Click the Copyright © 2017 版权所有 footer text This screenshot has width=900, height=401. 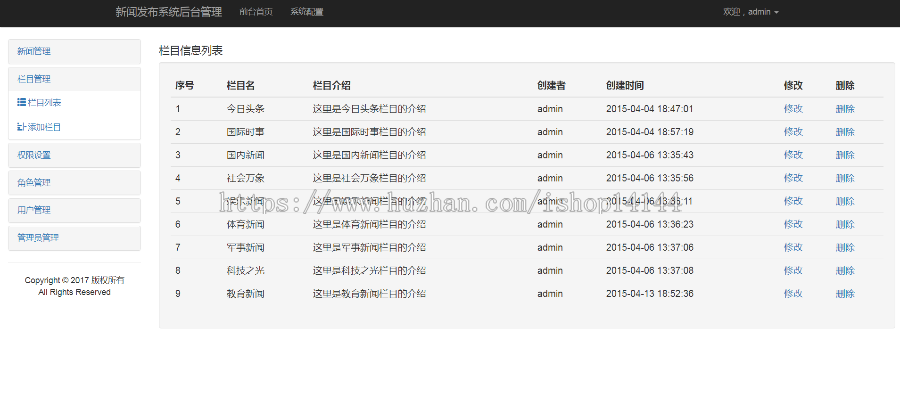[x=75, y=281]
